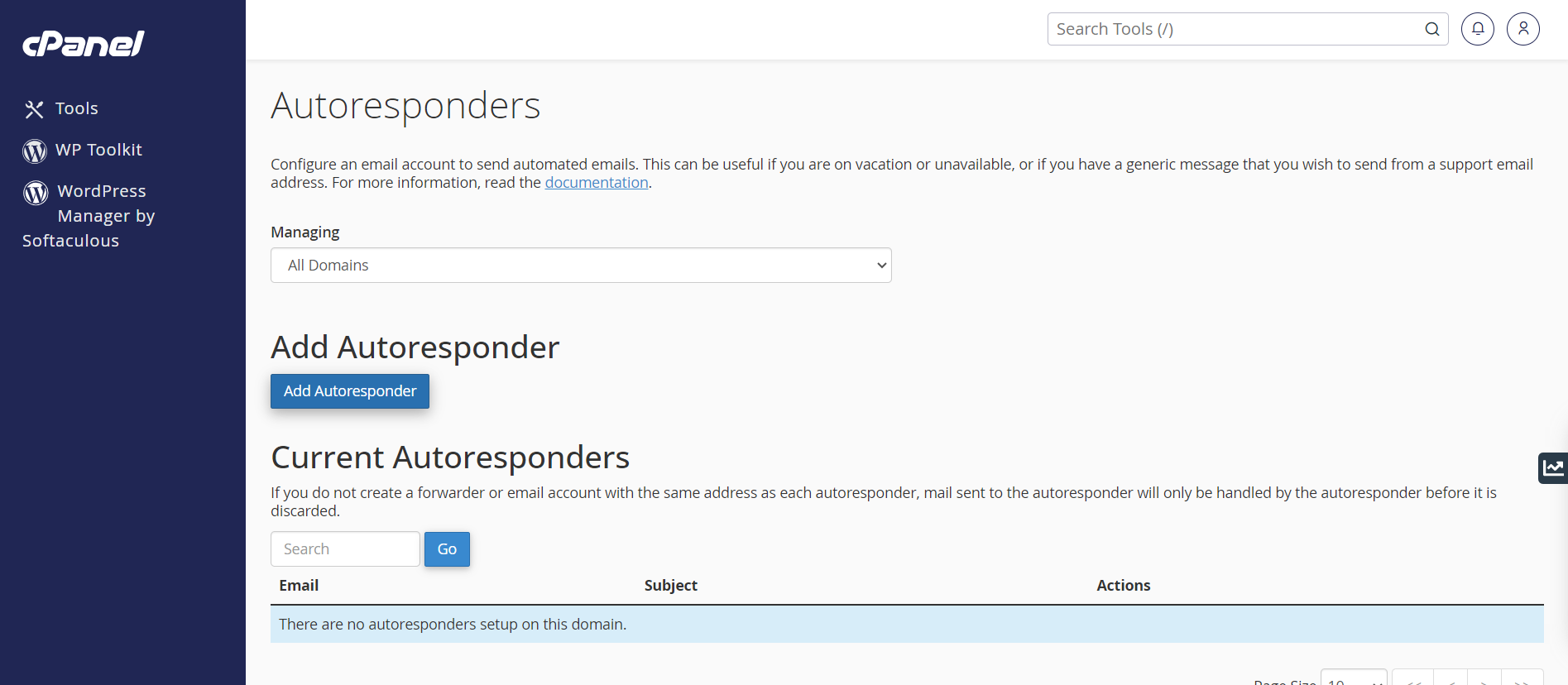Select the Tools wrench icon in sidebar
The width and height of the screenshot is (1568, 685).
[x=34, y=108]
